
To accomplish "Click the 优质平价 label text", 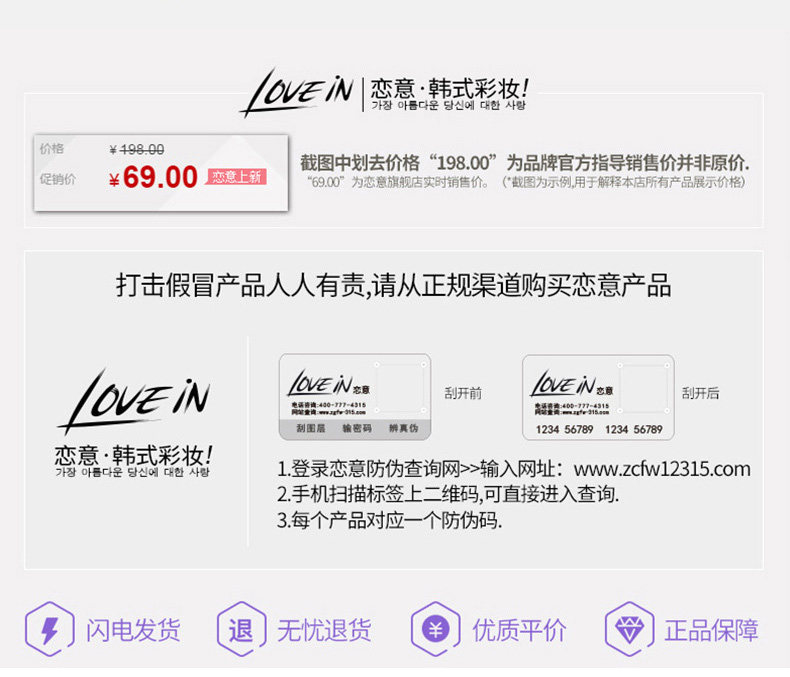I will (519, 630).
